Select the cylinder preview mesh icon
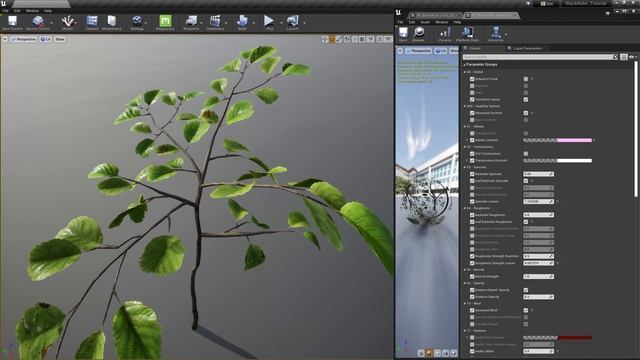The image size is (640, 360). click(421, 353)
